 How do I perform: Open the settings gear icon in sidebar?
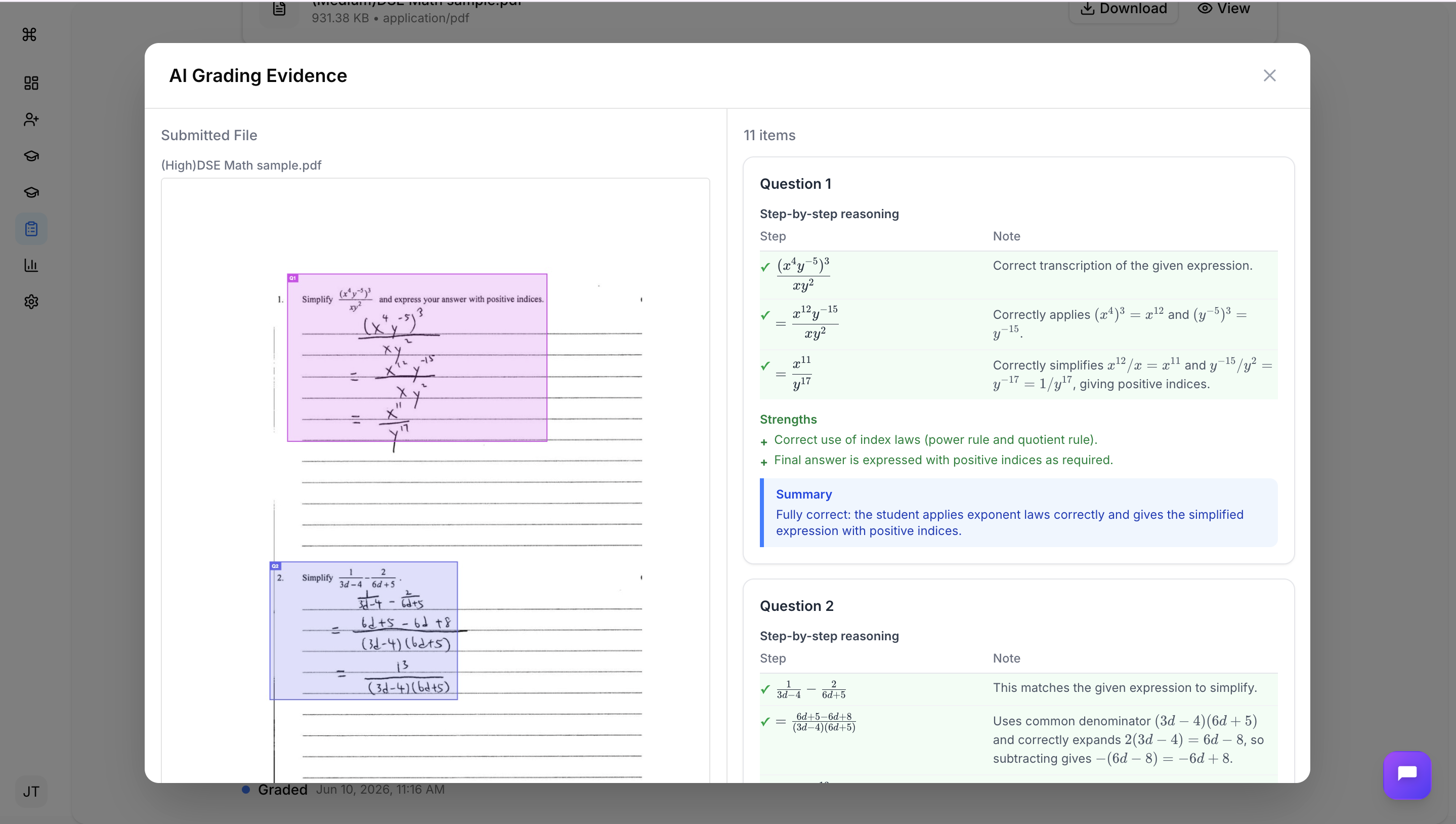coord(31,302)
